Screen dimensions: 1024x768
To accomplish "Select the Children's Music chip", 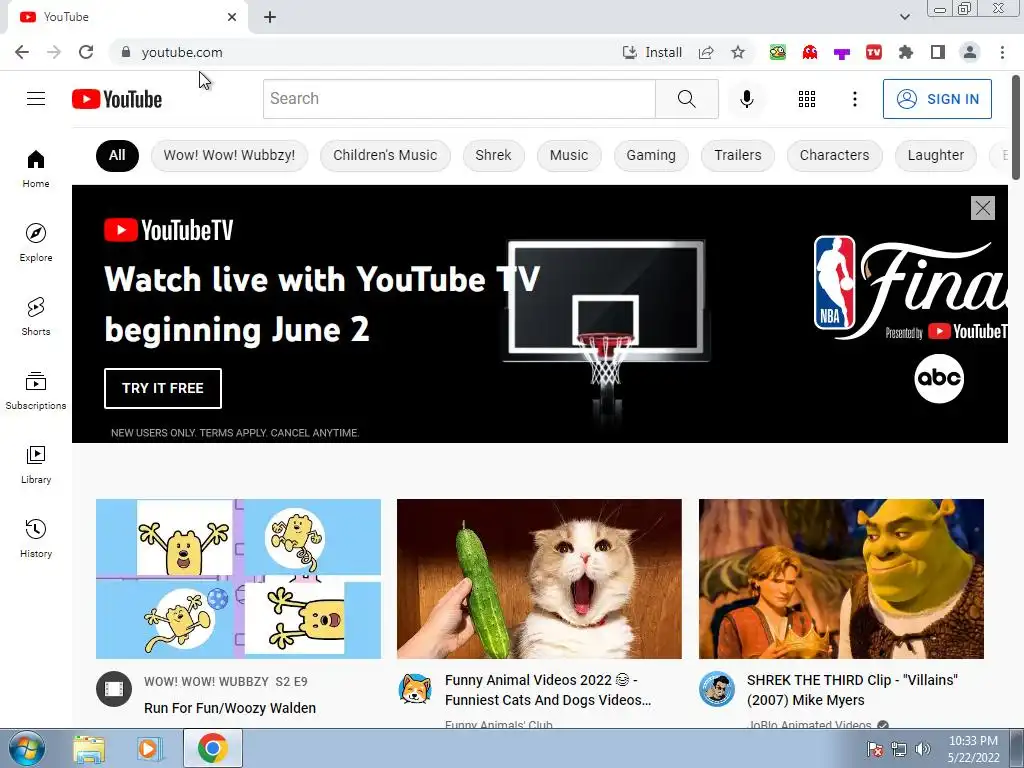I will point(385,155).
